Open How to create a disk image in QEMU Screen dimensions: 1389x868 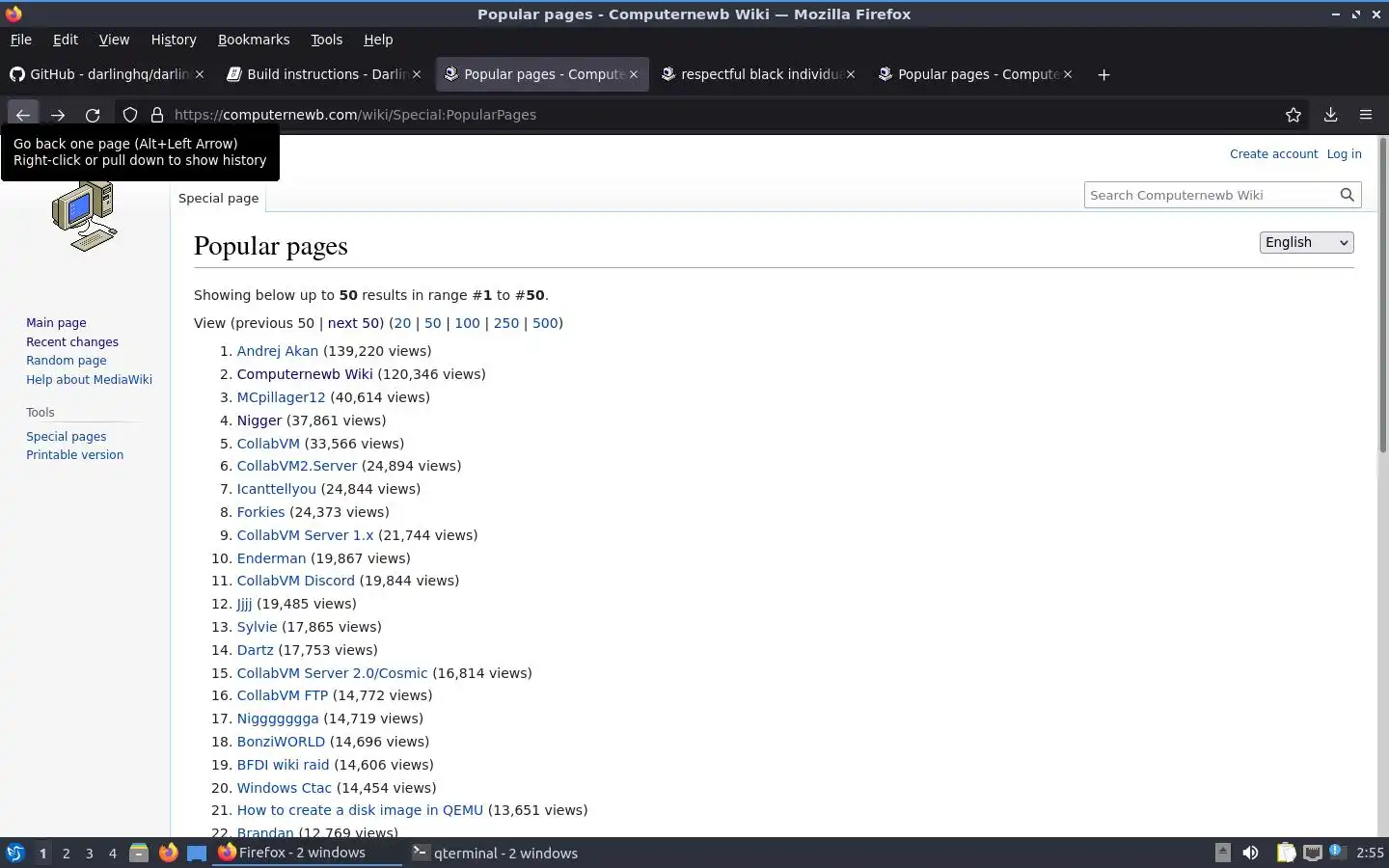coord(360,810)
